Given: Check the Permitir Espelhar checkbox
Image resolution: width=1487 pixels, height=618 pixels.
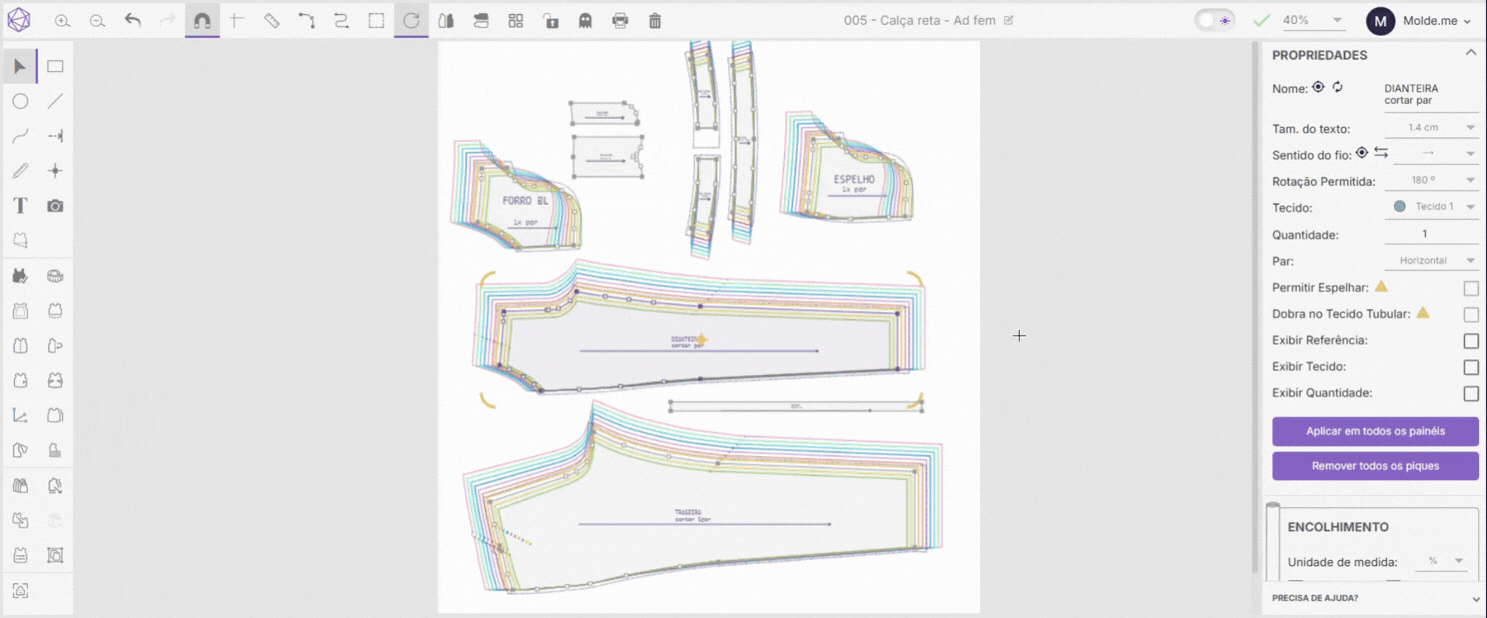Looking at the screenshot, I should pyautogui.click(x=1471, y=288).
